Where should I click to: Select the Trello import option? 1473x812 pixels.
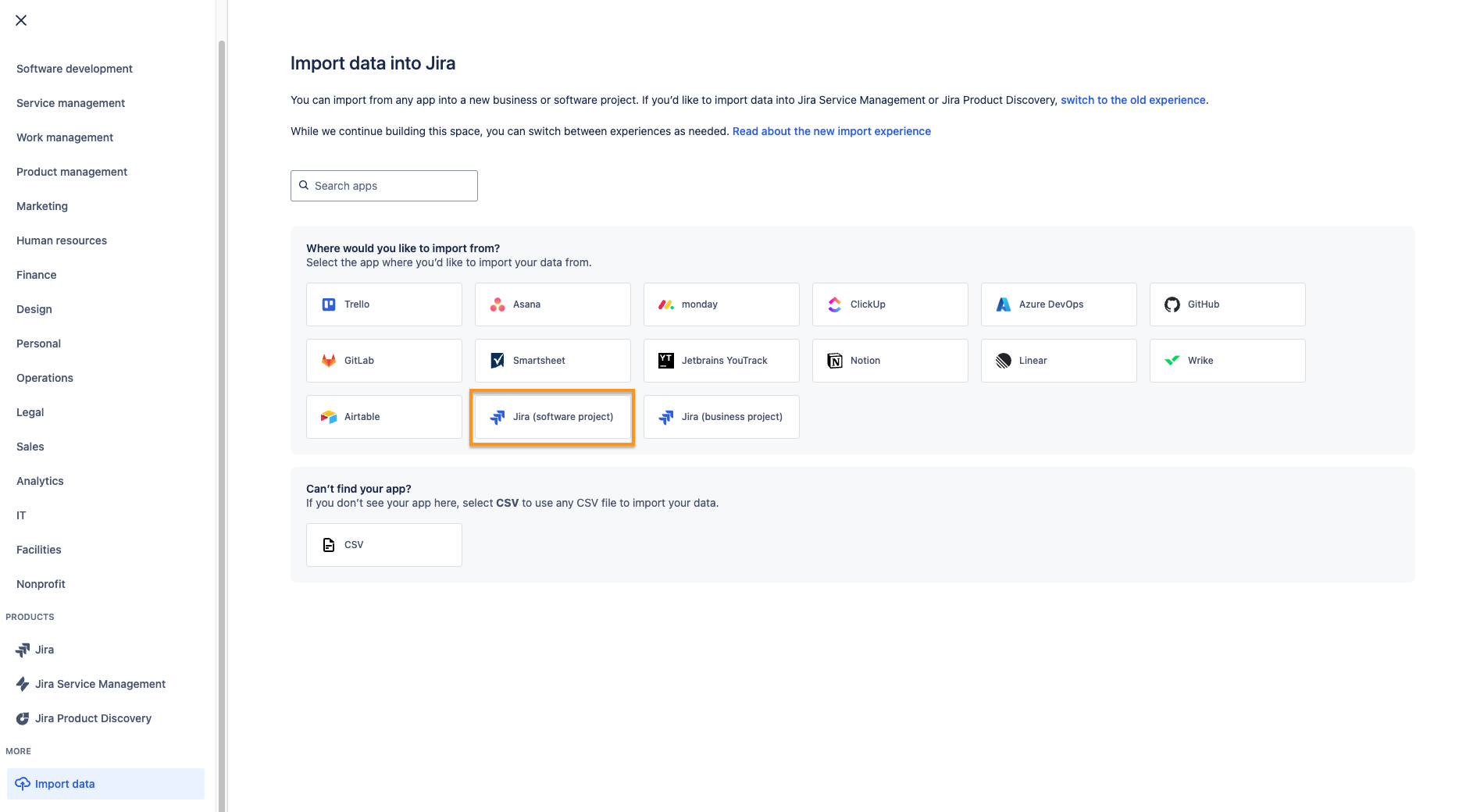pyautogui.click(x=383, y=304)
